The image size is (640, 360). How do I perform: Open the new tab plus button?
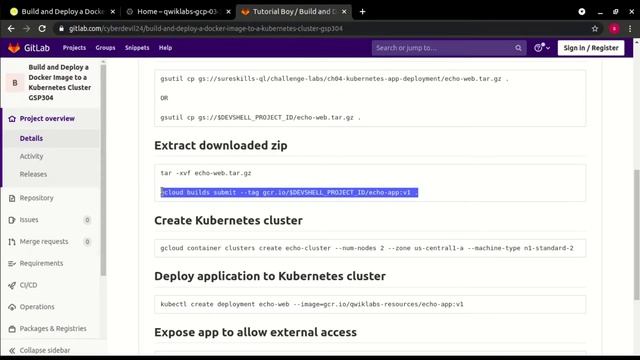pos(362,11)
